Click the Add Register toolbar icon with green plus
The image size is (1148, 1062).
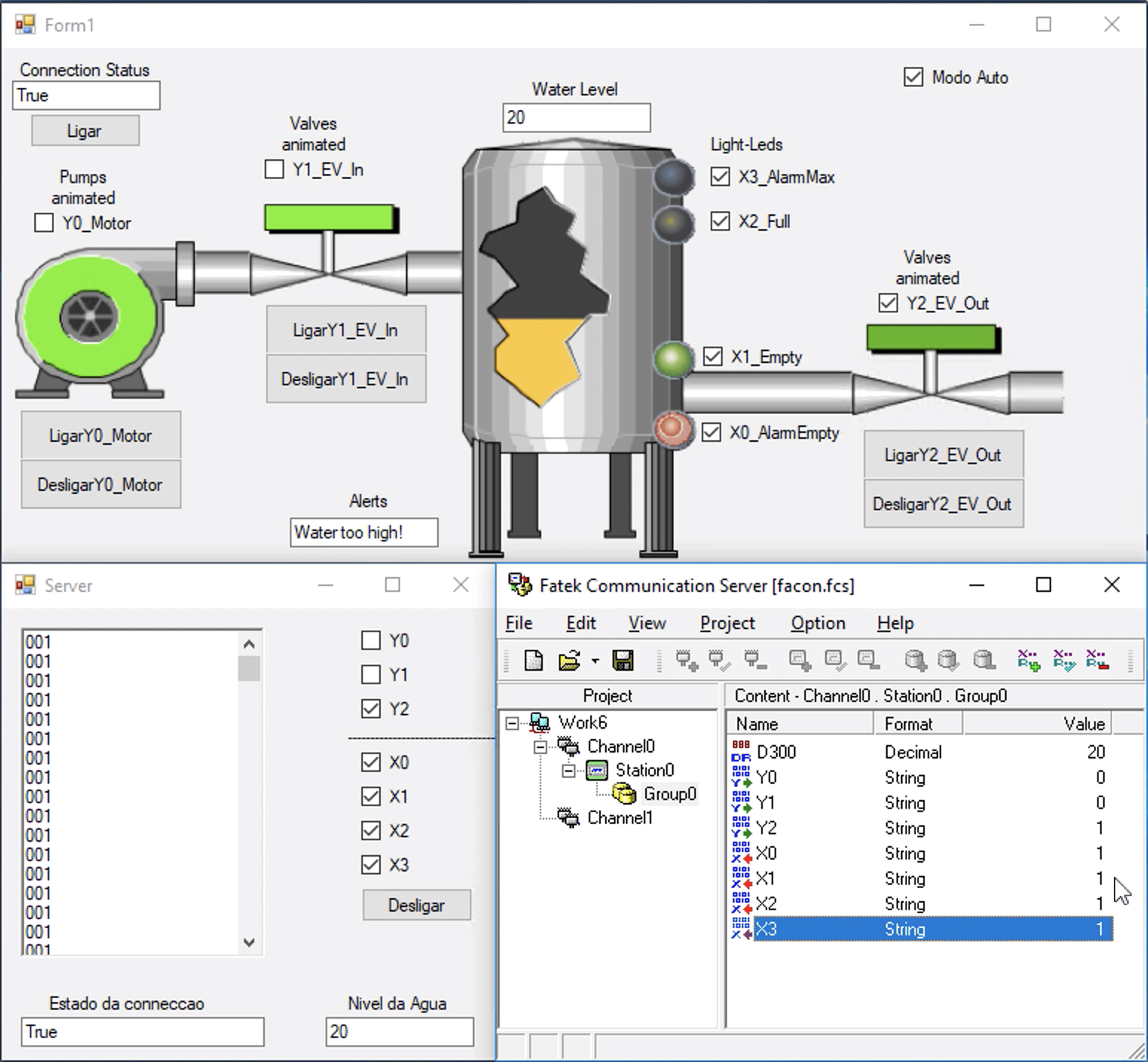(1030, 660)
